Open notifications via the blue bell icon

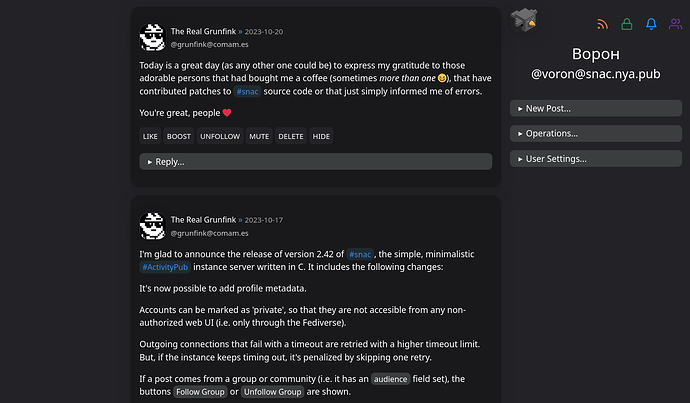click(652, 24)
